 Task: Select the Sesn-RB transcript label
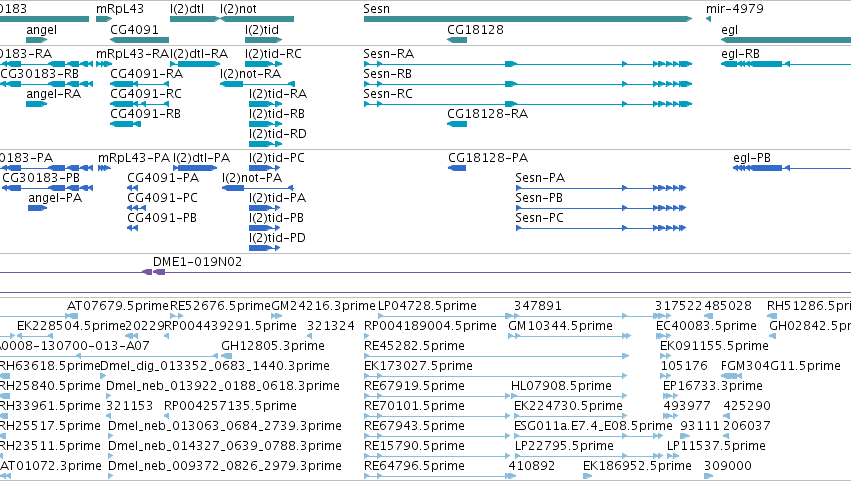coord(388,74)
